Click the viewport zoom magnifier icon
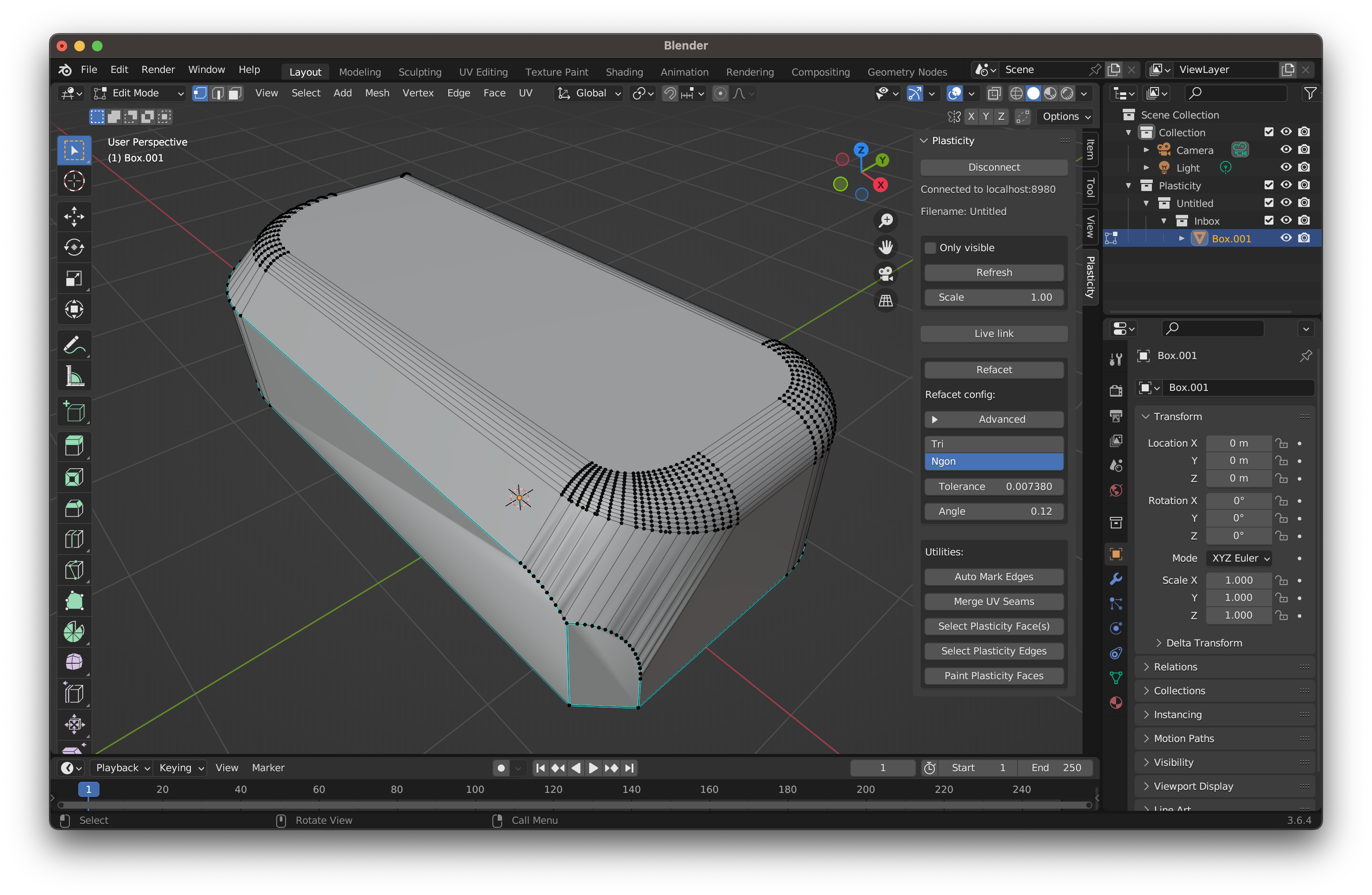 (885, 221)
